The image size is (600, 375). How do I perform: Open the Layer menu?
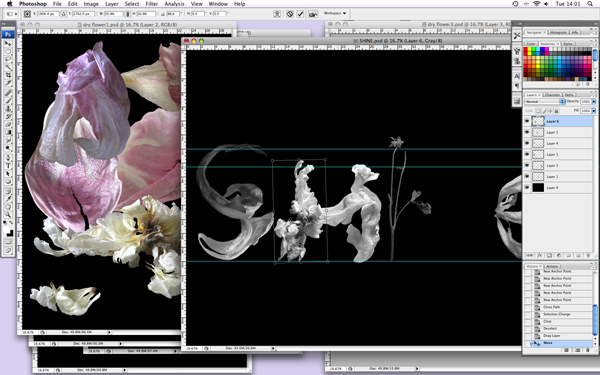click(x=111, y=4)
